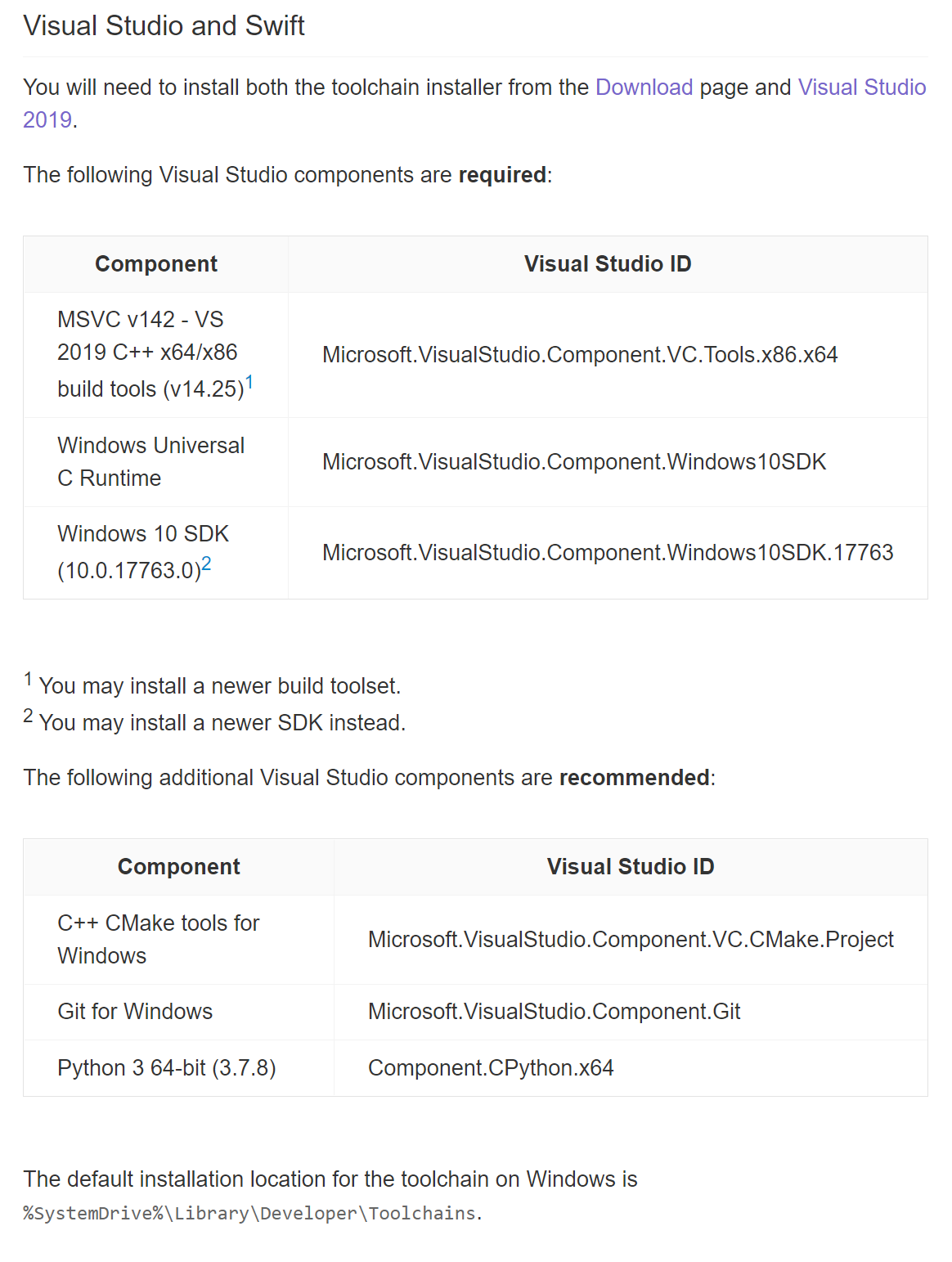Click the C++ CMake tools for Windows cell
This screenshot has height=1262, width=952.
(x=158, y=940)
